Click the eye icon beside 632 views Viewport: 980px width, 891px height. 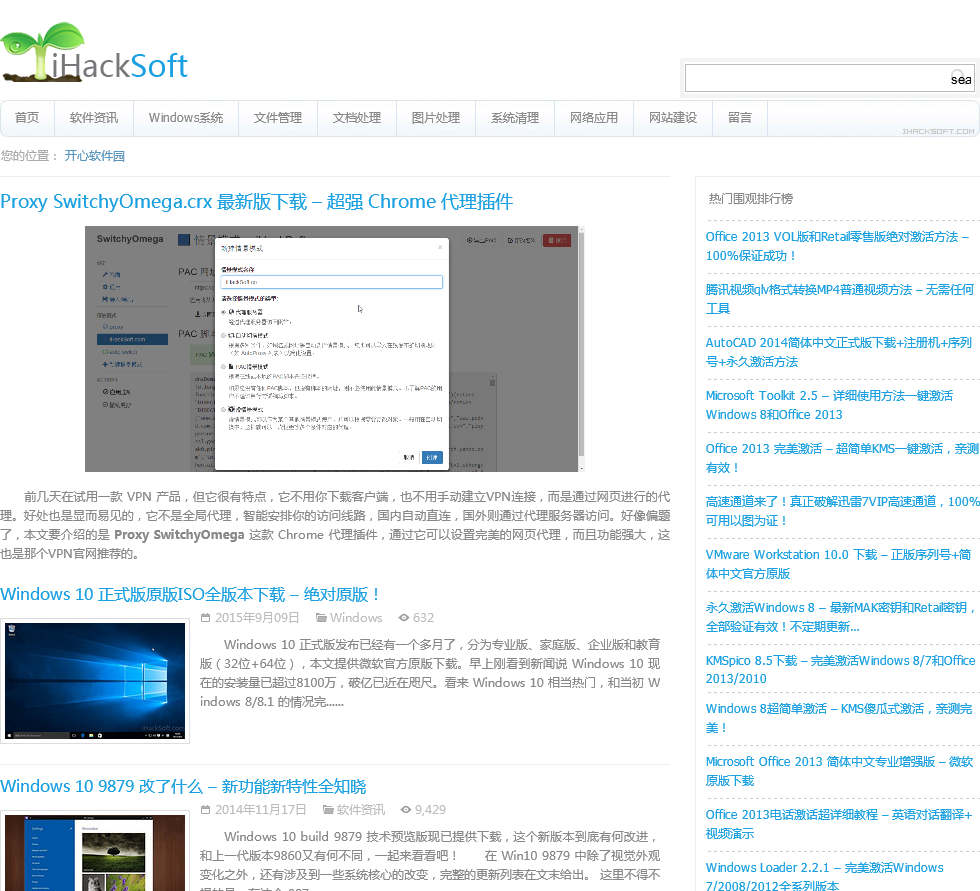click(404, 618)
